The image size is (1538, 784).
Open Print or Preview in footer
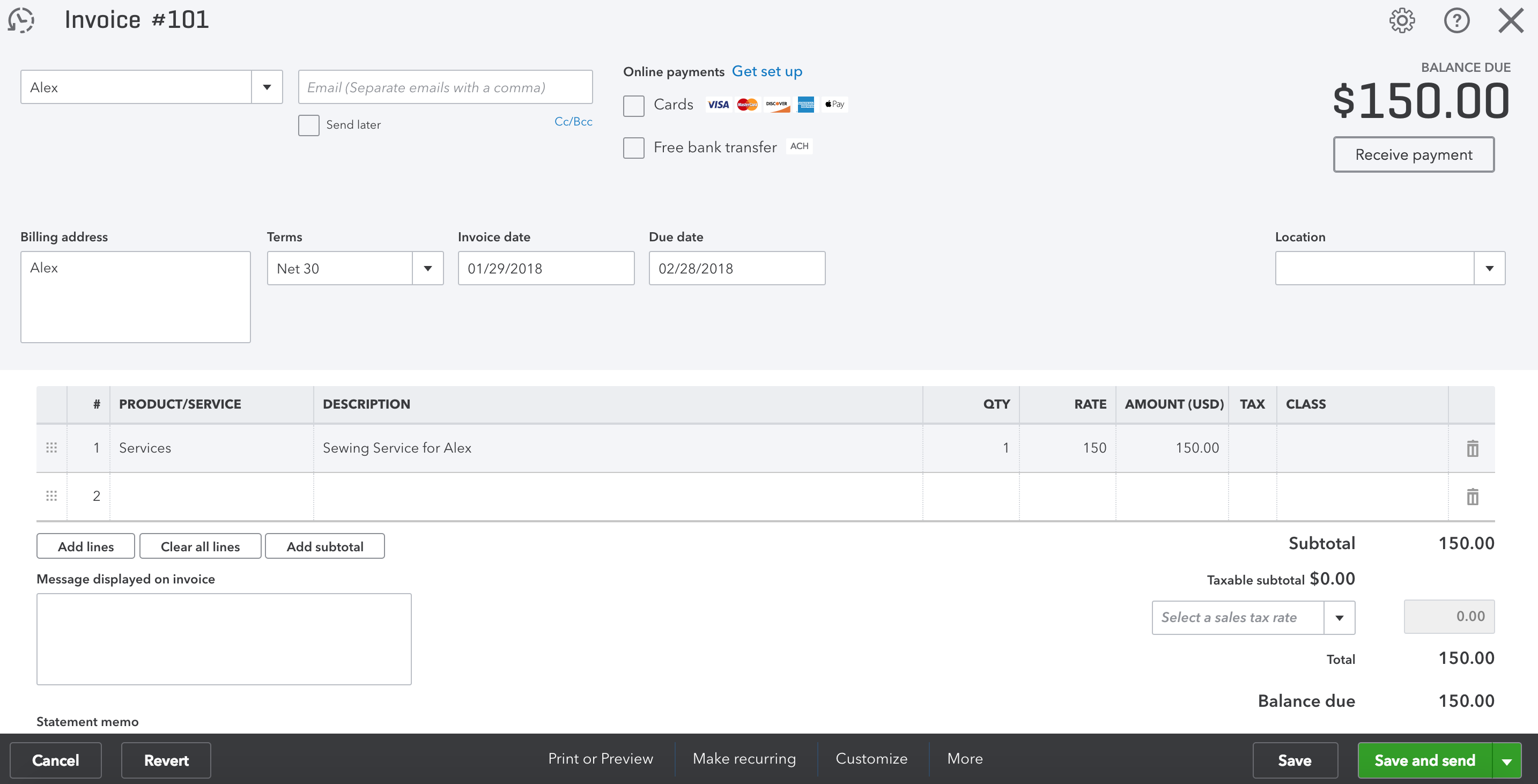[x=600, y=759]
